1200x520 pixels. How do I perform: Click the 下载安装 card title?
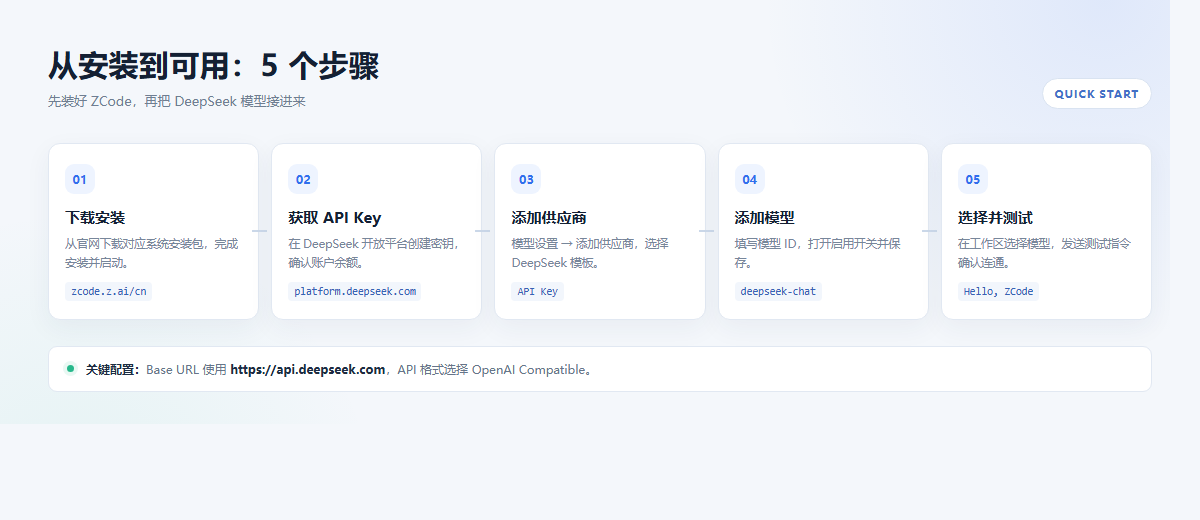point(95,218)
